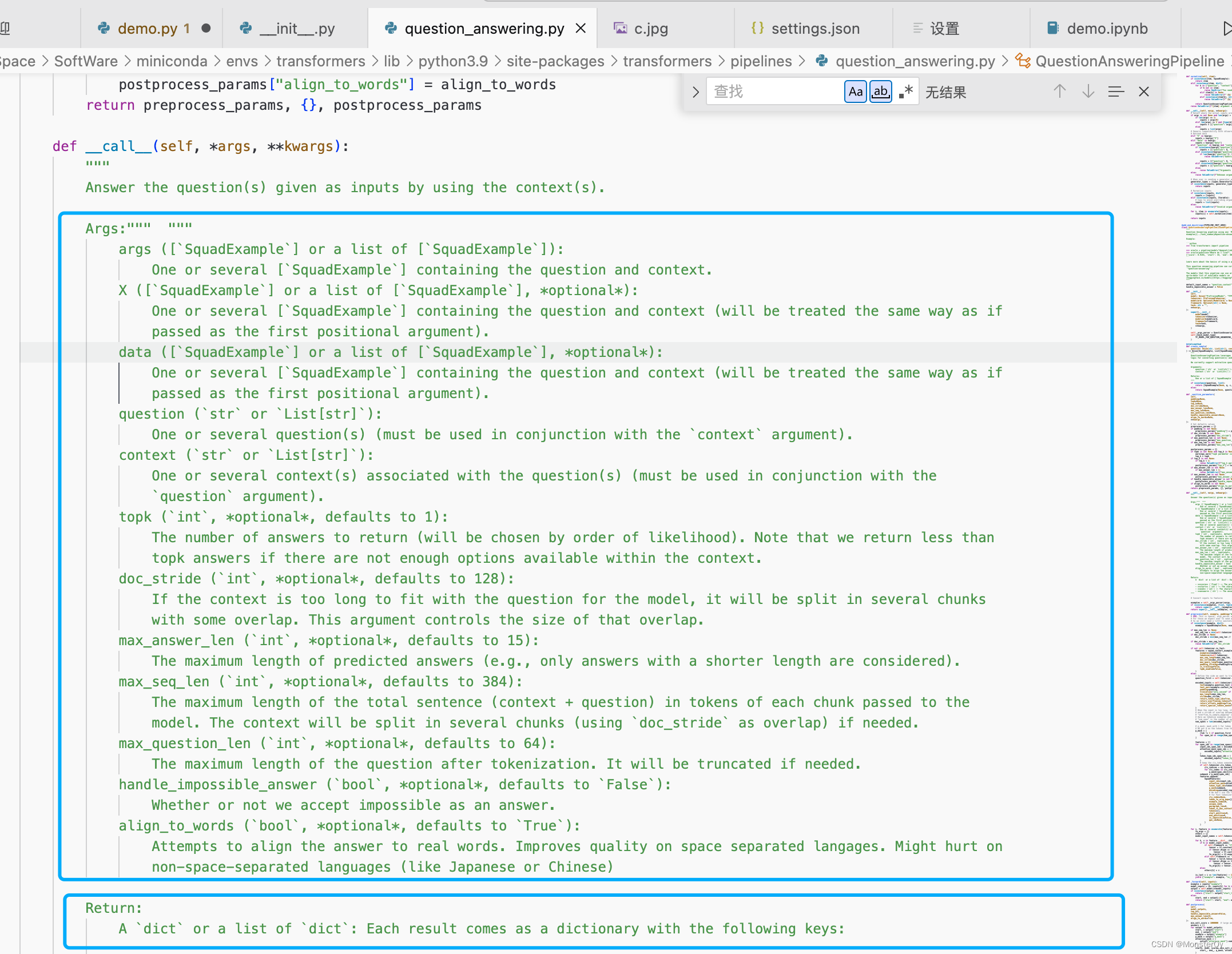Click the 'context (`str` or `List[str]`)' line
This screenshot has width=1232, height=954.
point(247,455)
